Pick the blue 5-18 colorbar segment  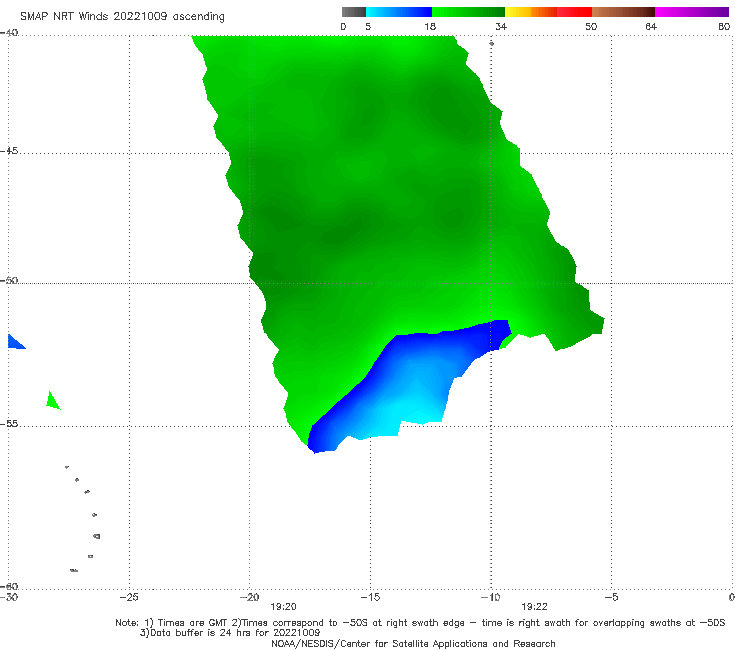[x=399, y=12]
